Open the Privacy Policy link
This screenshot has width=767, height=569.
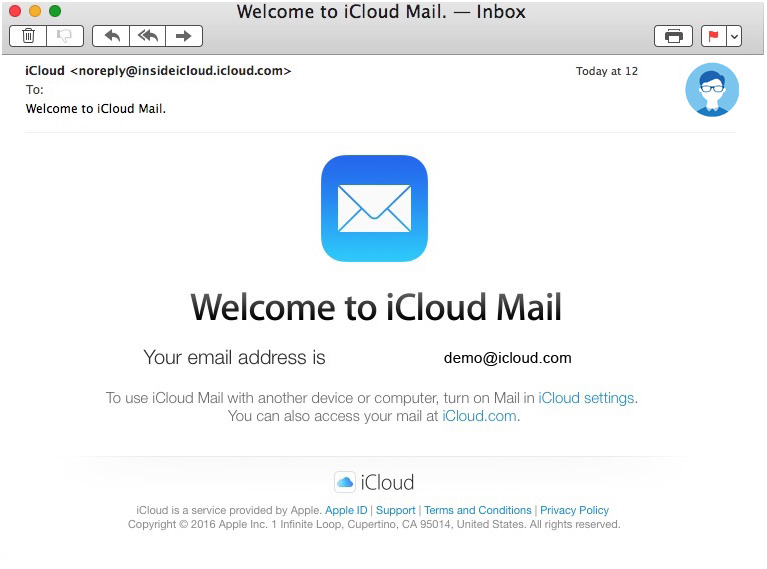coord(574,510)
